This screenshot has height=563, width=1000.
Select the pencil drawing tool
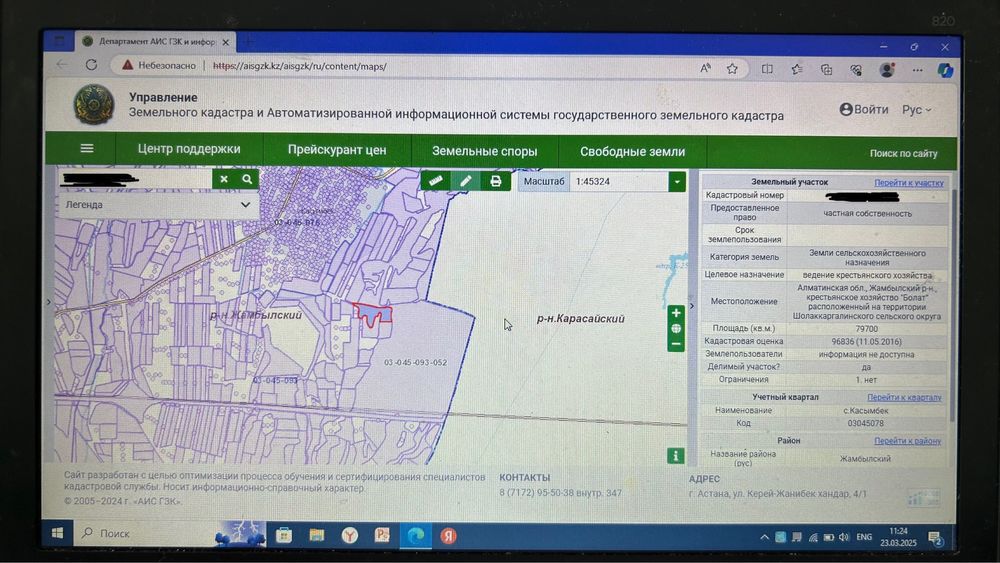(466, 181)
